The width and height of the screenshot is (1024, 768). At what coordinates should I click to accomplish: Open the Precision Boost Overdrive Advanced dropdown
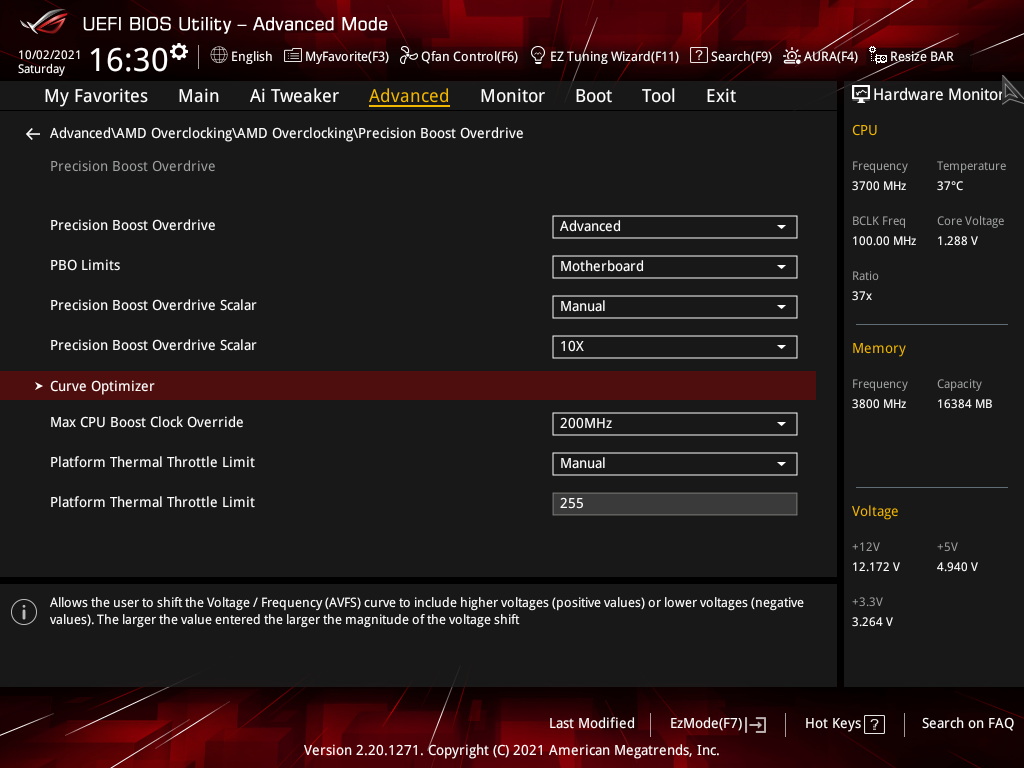(x=675, y=227)
